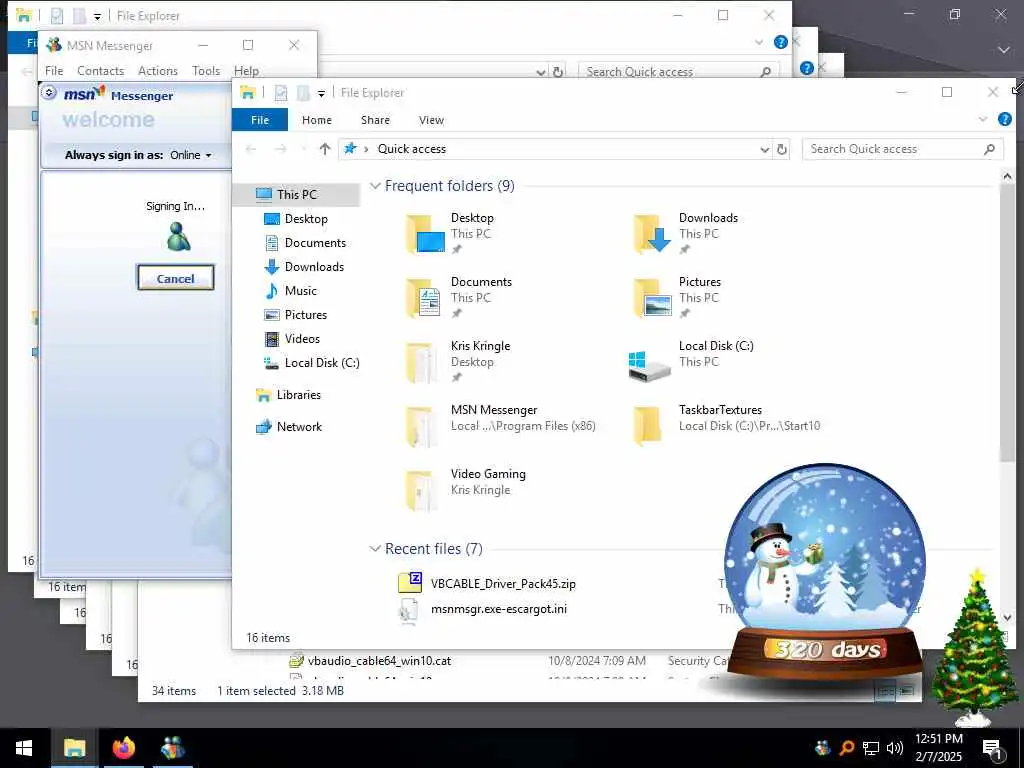Refresh the Quick access view

[x=782, y=149]
